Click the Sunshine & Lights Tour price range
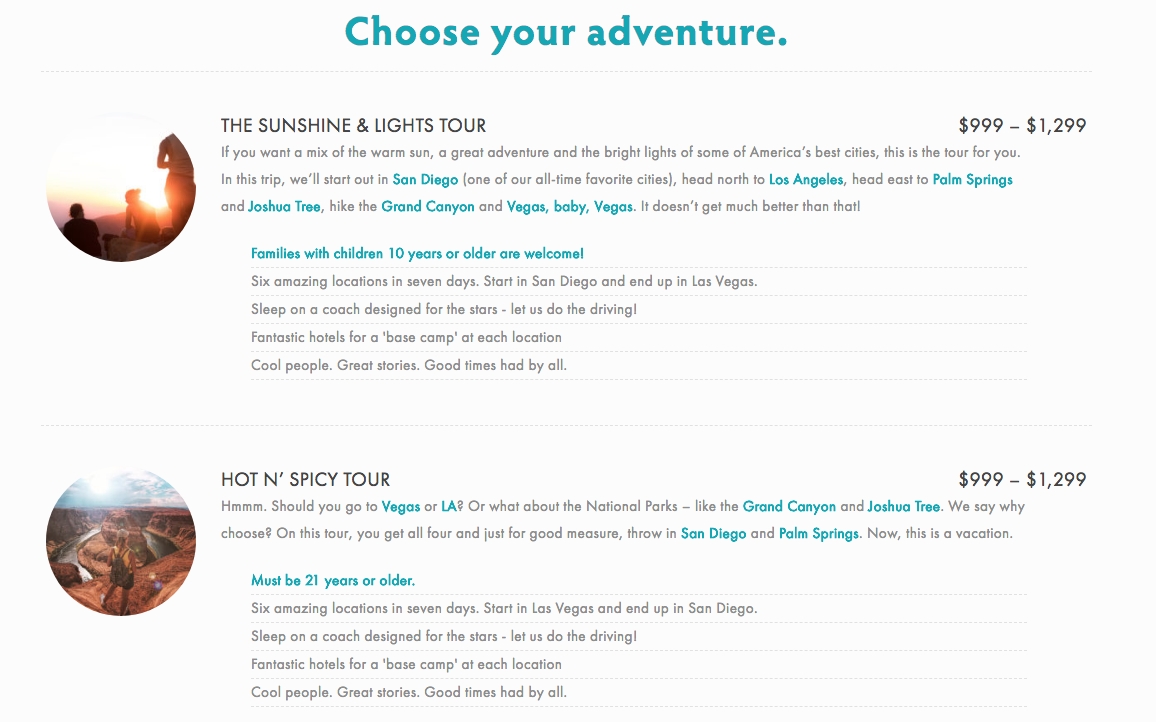 click(x=1021, y=126)
